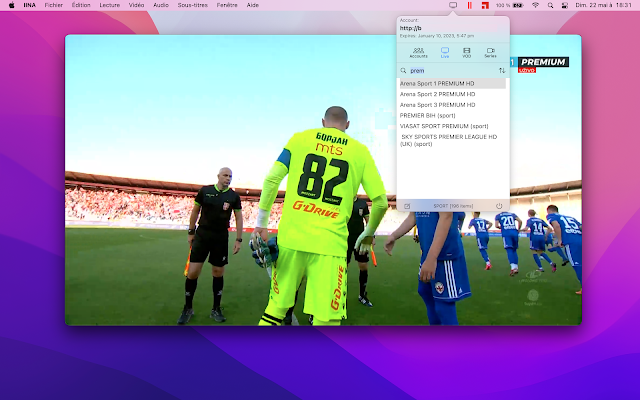Viewport: 640px width, 400px height.
Task: Open the Vidéo menu
Action: click(136, 5)
